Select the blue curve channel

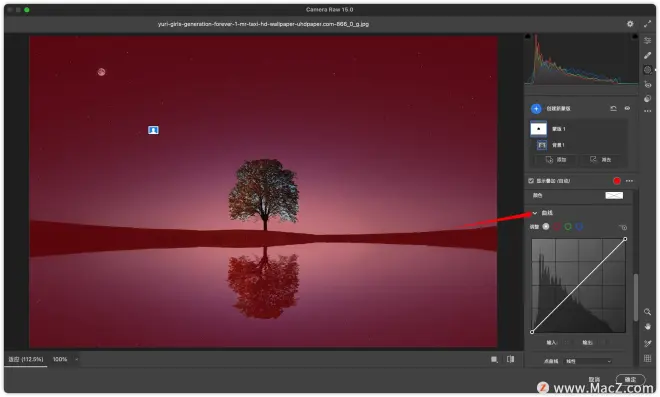coord(580,226)
